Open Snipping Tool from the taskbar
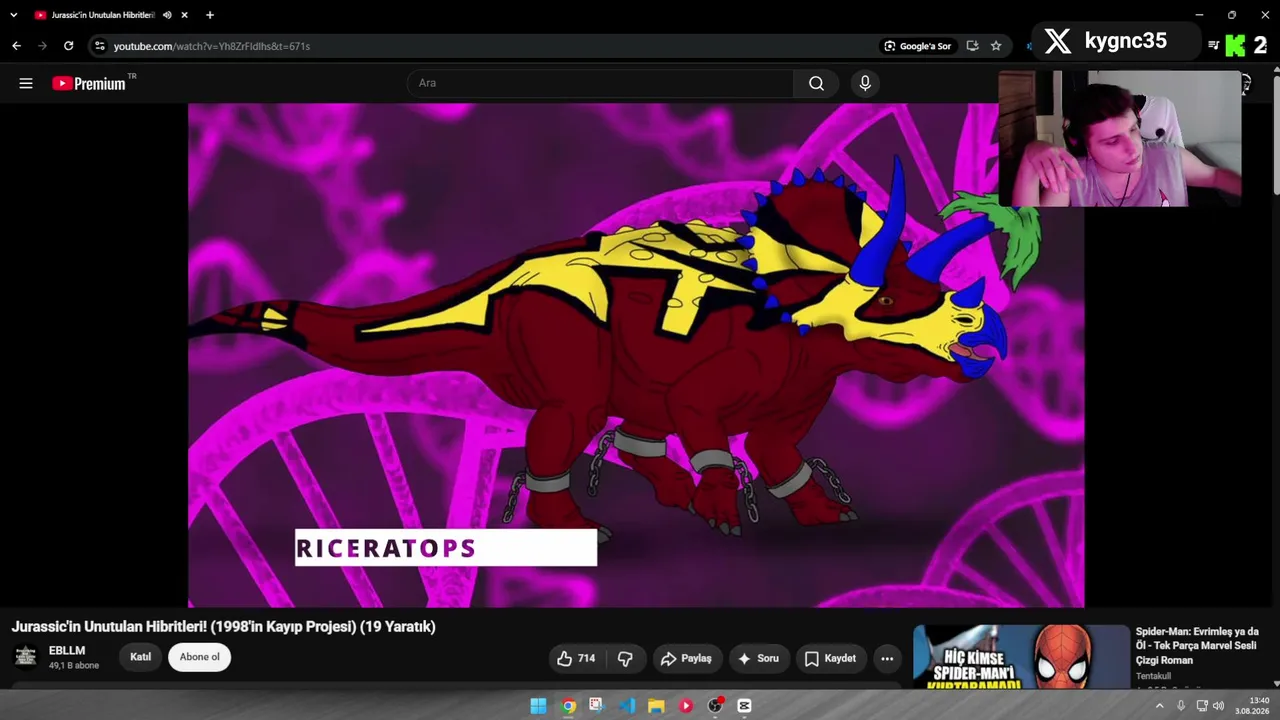 coord(597,706)
